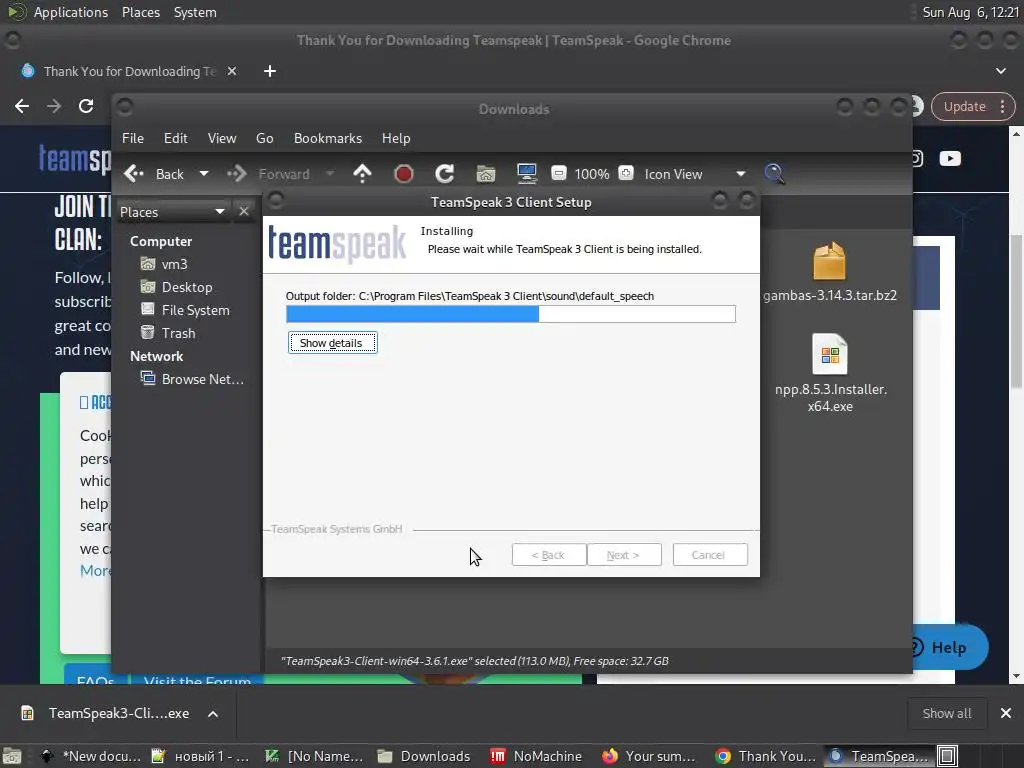Click the Chrome Update button
Screen dimensions: 1024x768
click(x=965, y=106)
